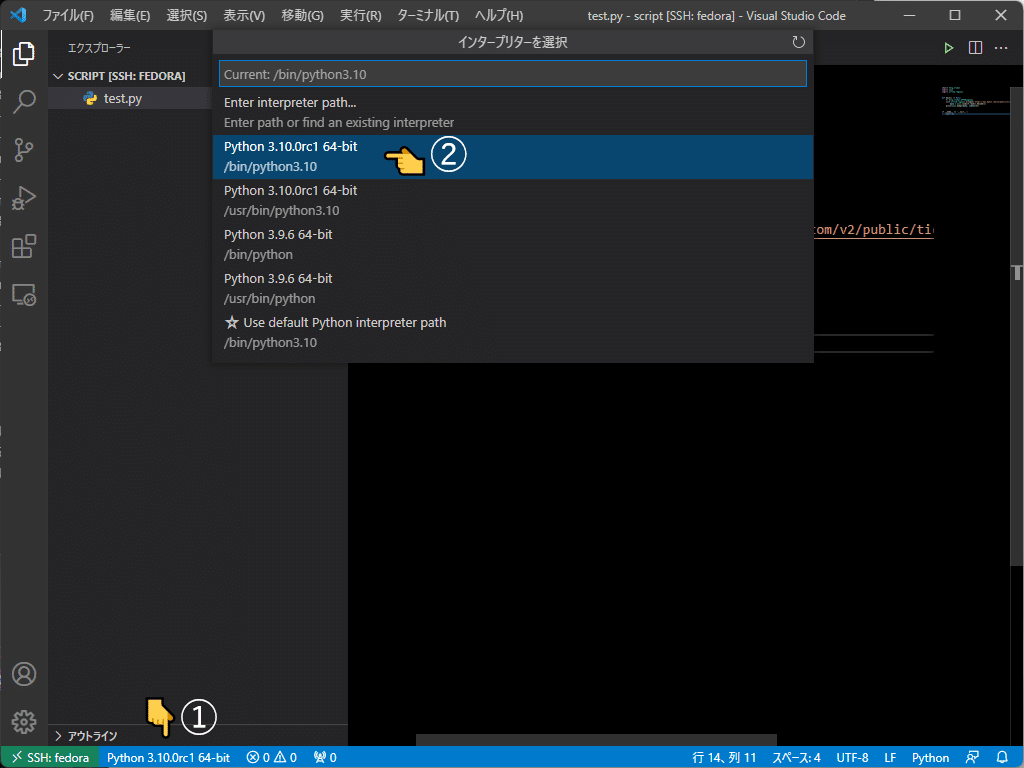Image resolution: width=1024 pixels, height=768 pixels.
Task: Open the Accounts icon
Action: pyautogui.click(x=24, y=674)
